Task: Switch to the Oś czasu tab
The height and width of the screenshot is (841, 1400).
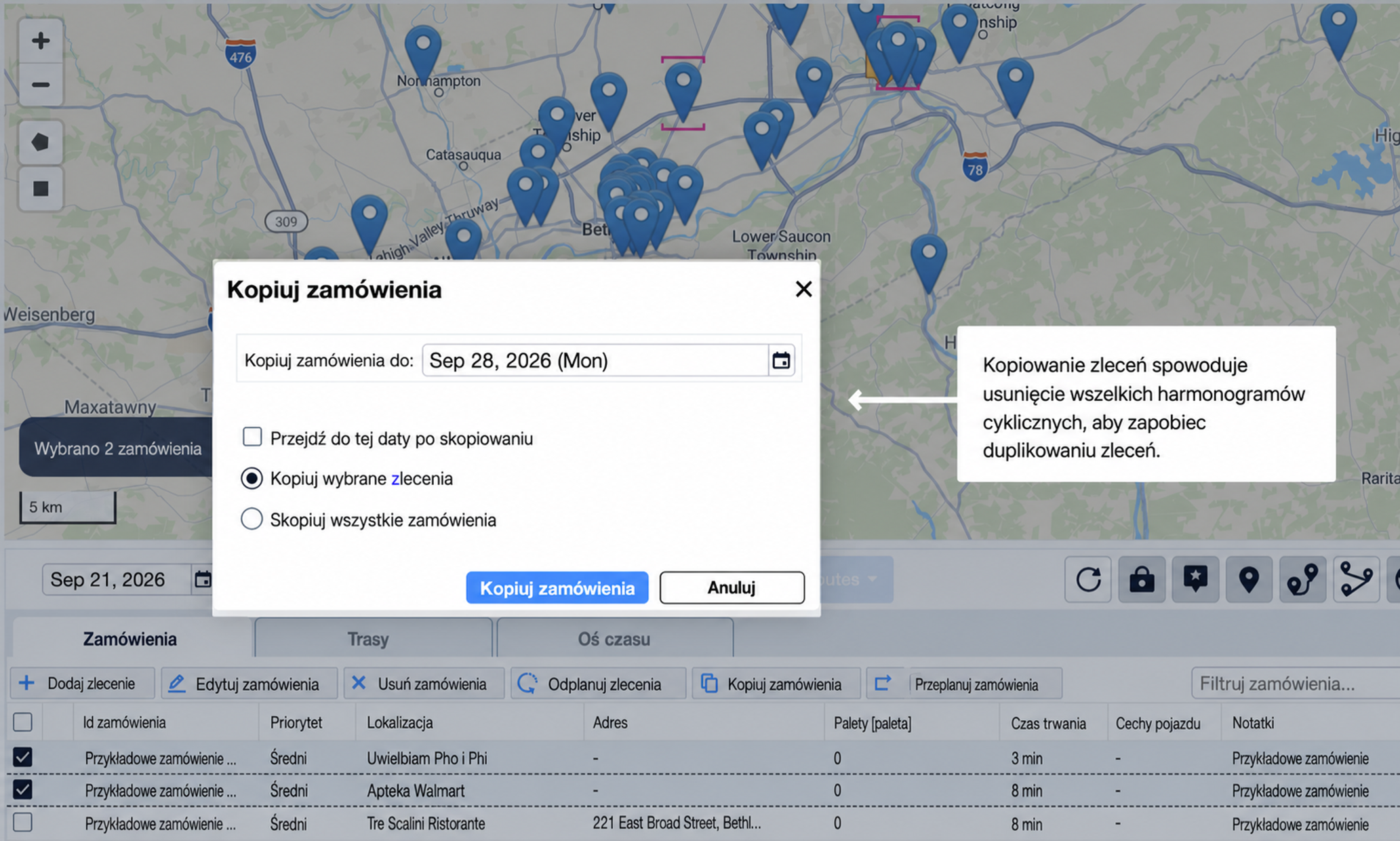Action: 614,638
